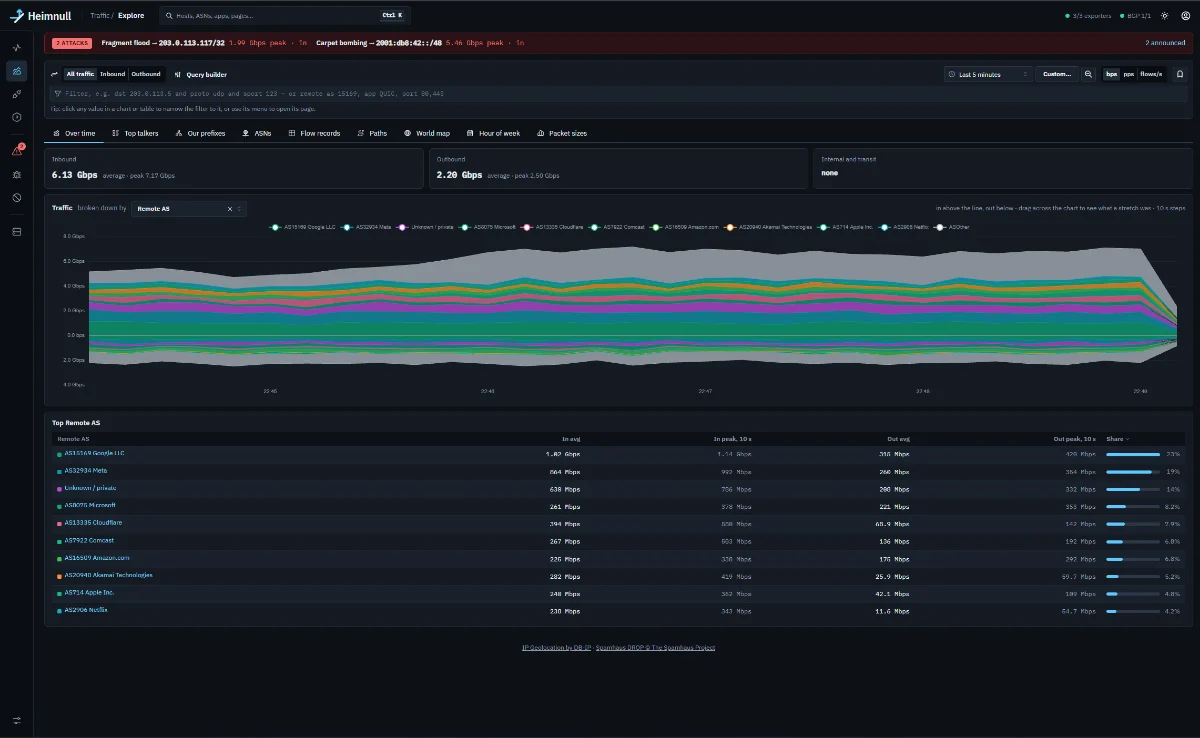
Task: Open the ASNs tab
Action: click(x=257, y=133)
